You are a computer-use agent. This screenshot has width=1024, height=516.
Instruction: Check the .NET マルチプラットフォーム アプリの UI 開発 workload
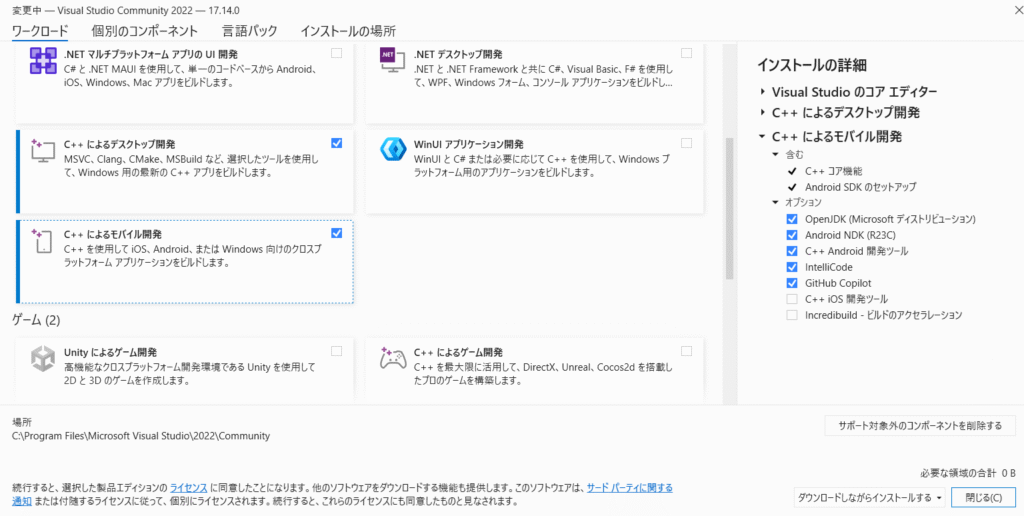tap(336, 54)
